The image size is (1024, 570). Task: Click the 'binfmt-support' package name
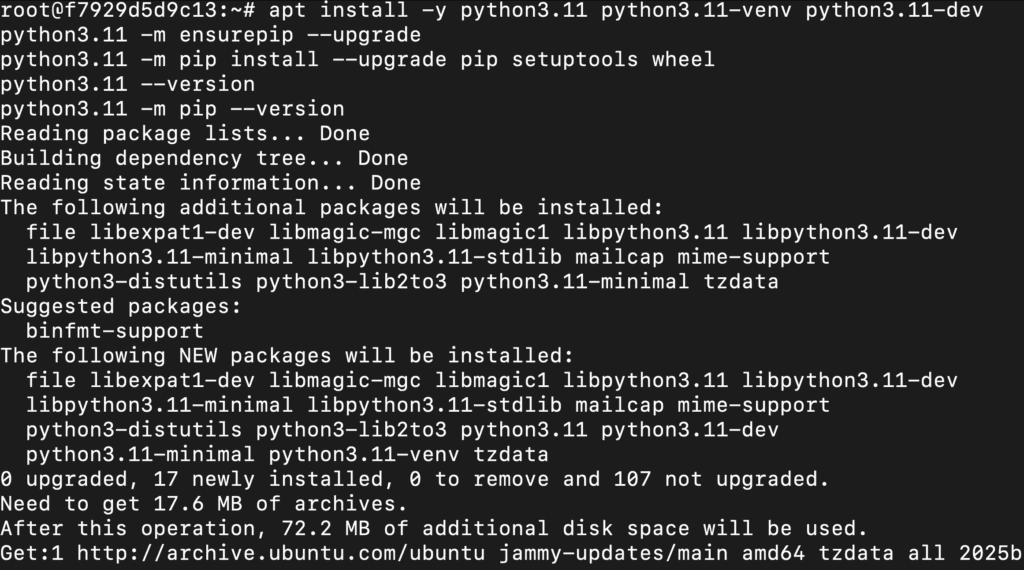[x=115, y=330]
